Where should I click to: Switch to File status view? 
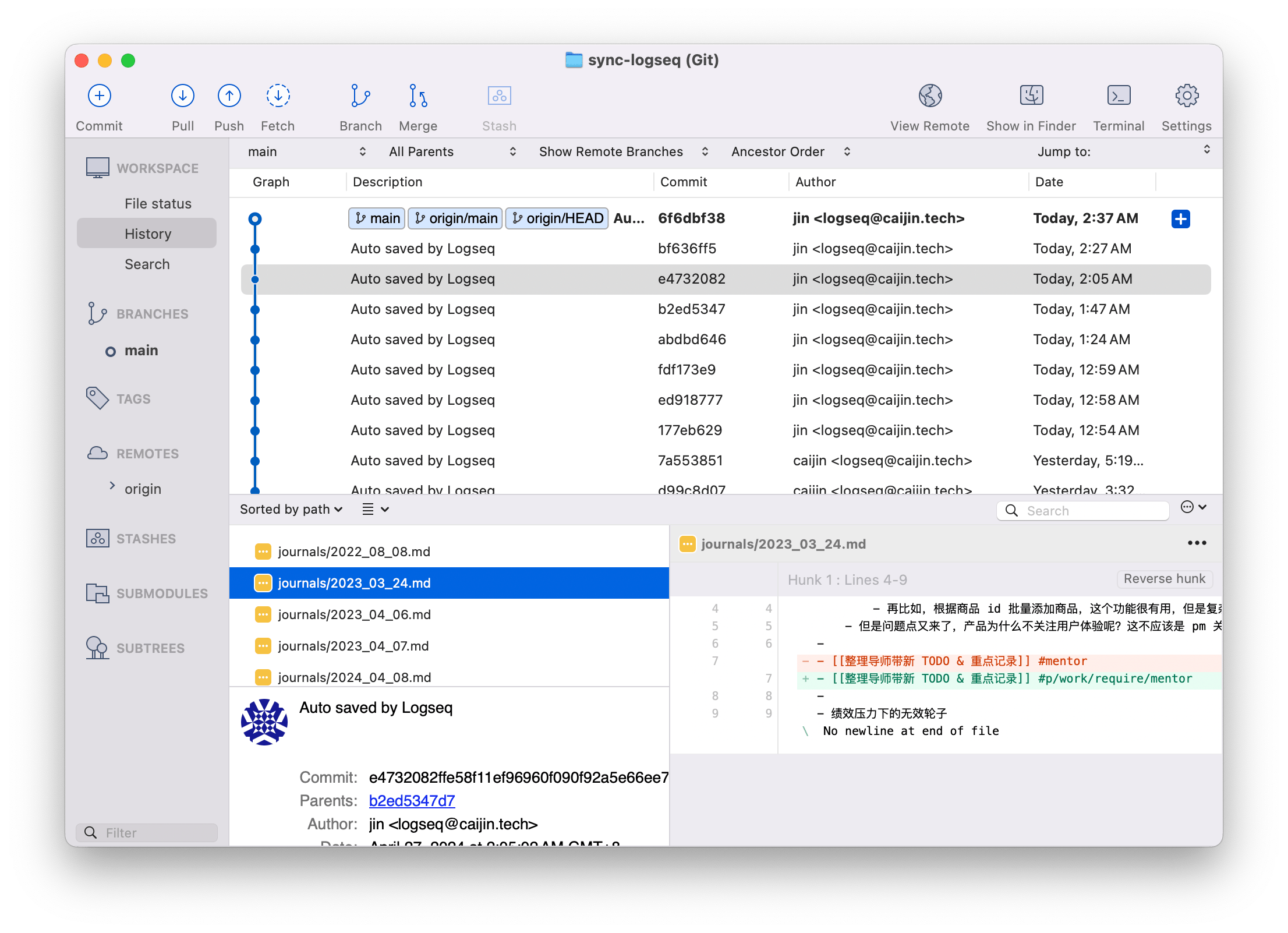click(x=158, y=204)
